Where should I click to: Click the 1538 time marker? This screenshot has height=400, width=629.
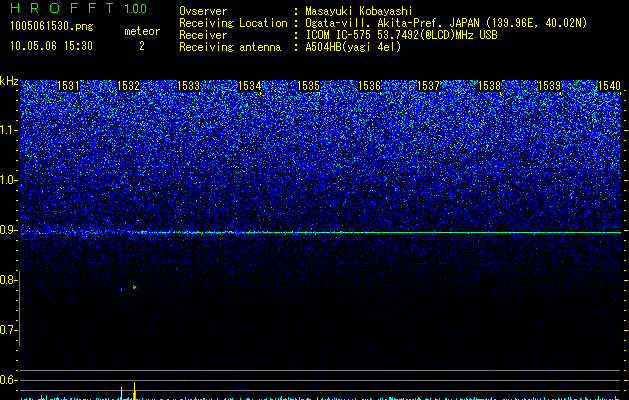pyautogui.click(x=490, y=86)
